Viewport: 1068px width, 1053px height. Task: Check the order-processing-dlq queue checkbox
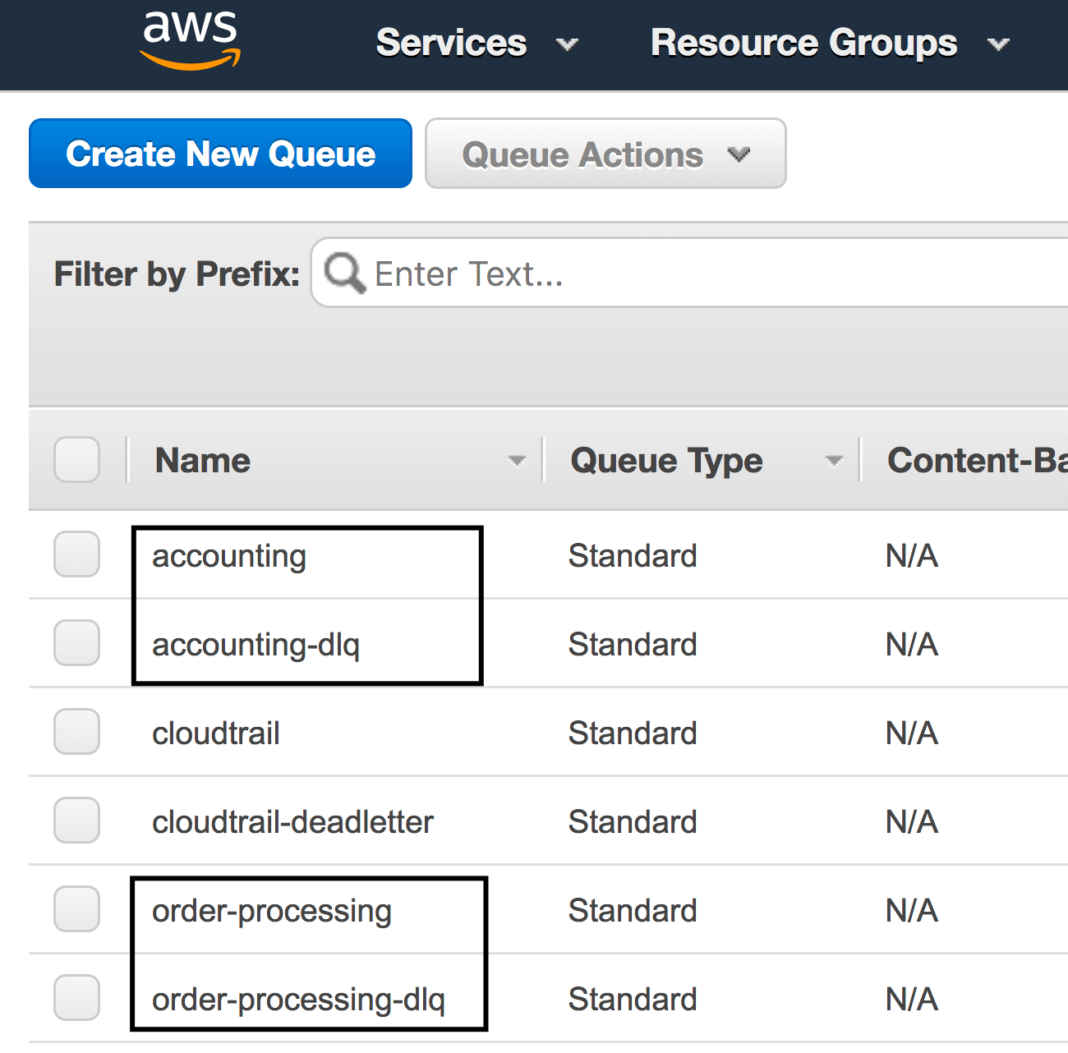(x=76, y=997)
